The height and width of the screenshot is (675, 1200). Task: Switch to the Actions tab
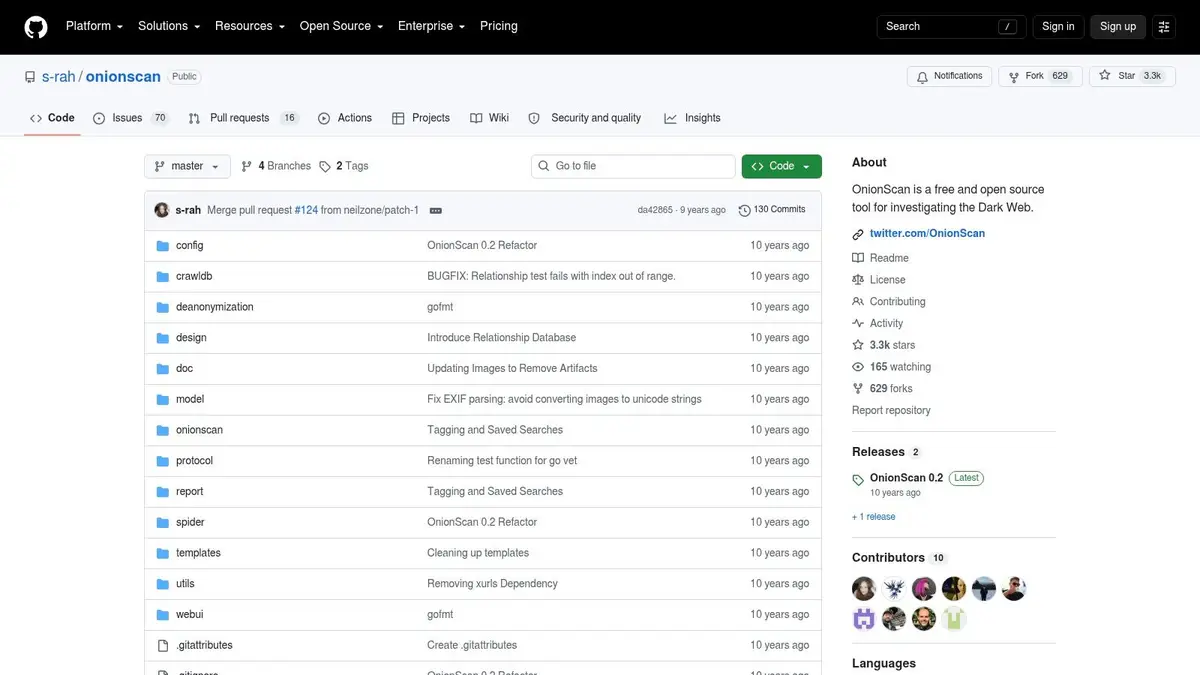pos(345,118)
